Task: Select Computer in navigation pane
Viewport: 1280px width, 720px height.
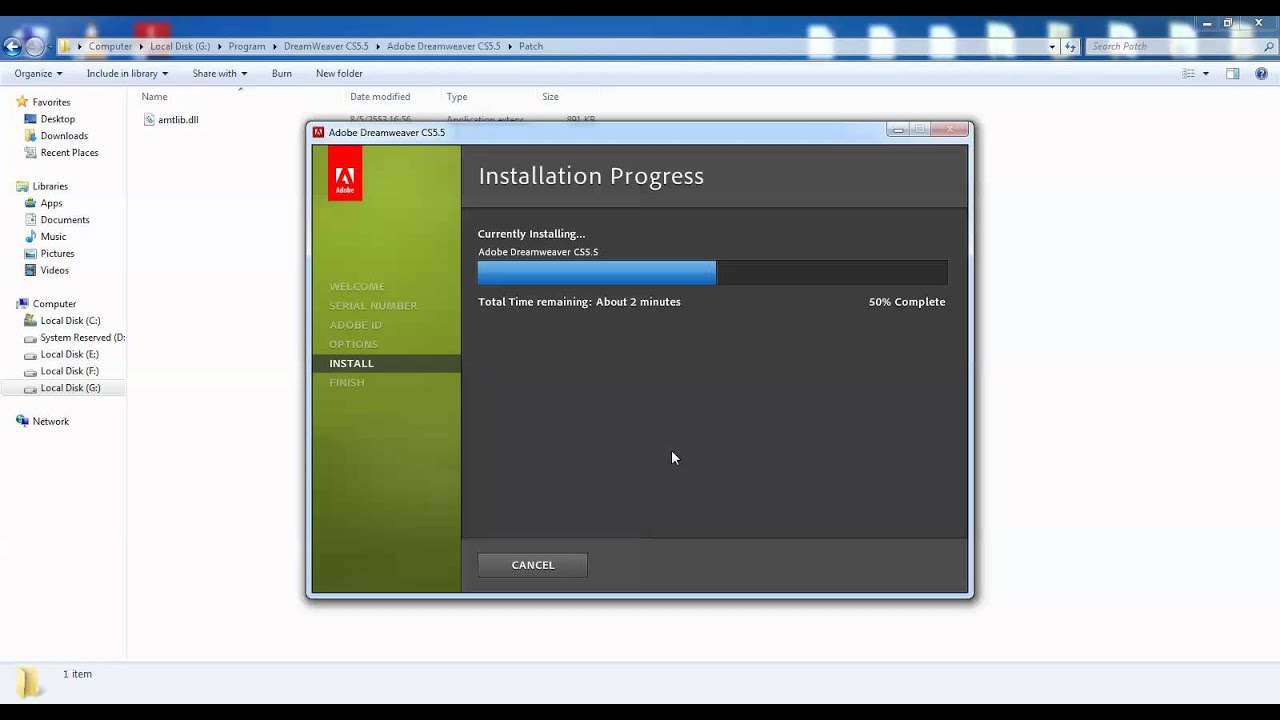Action: pyautogui.click(x=54, y=304)
